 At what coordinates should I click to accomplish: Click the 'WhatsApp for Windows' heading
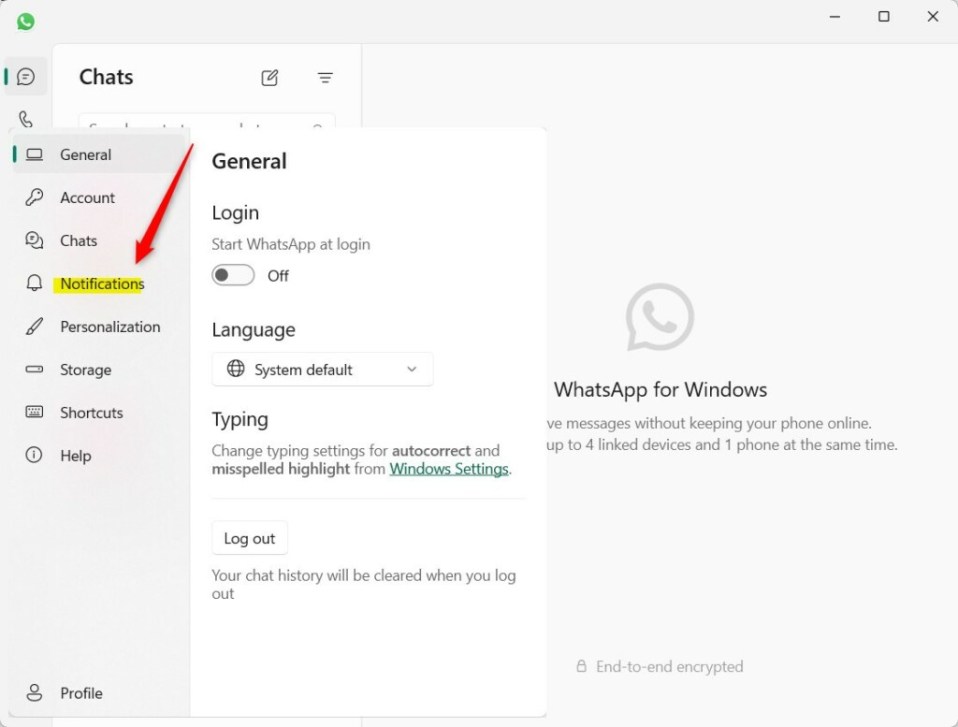(660, 389)
